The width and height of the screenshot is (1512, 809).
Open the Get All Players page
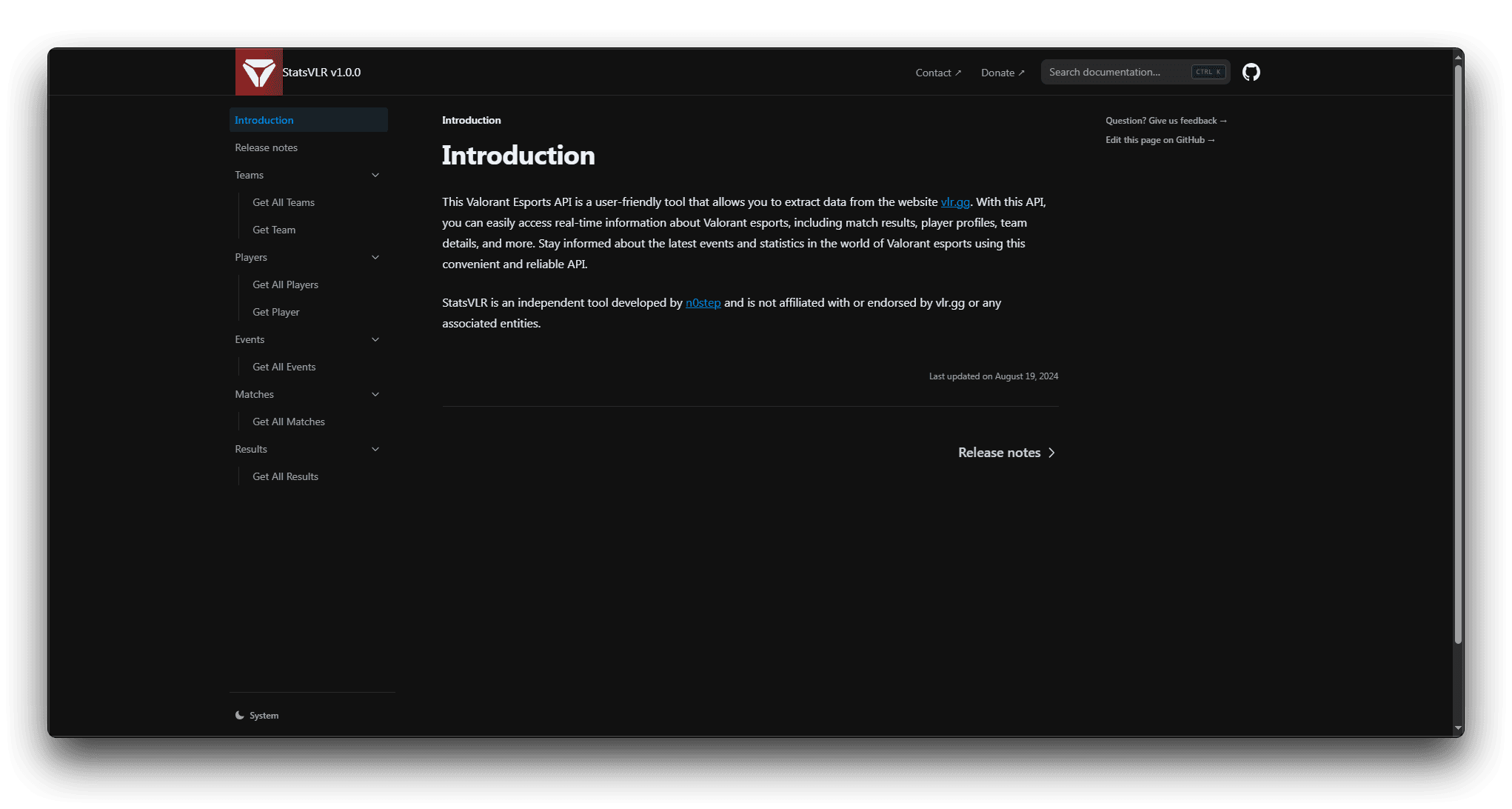point(318,284)
